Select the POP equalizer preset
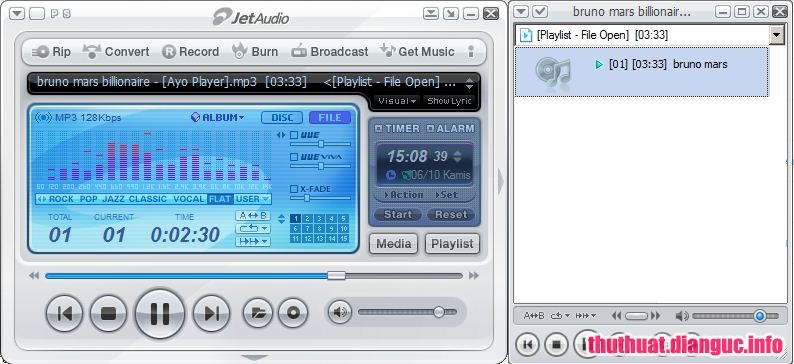 coord(89,199)
